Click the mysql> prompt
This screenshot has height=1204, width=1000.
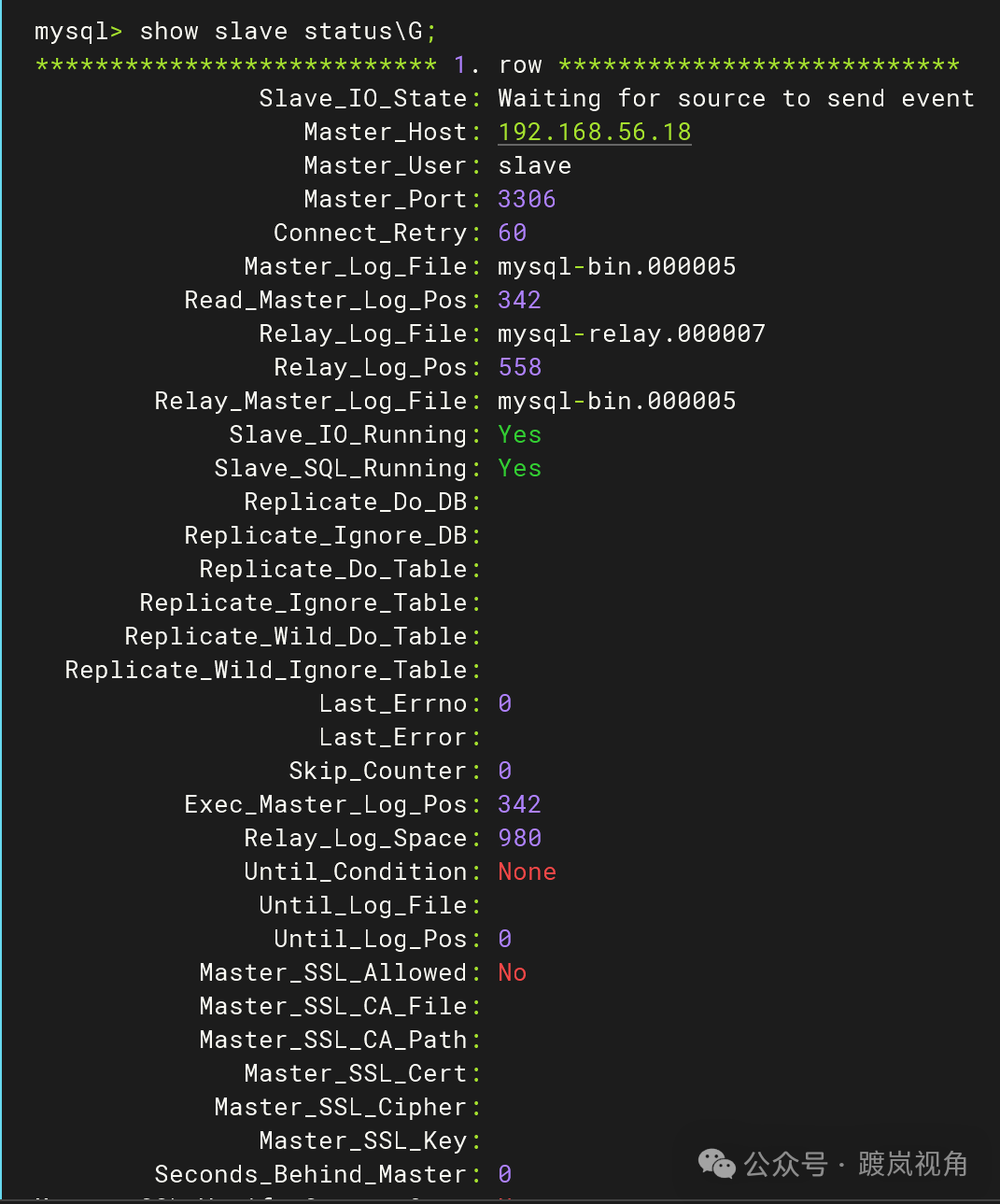click(78, 32)
